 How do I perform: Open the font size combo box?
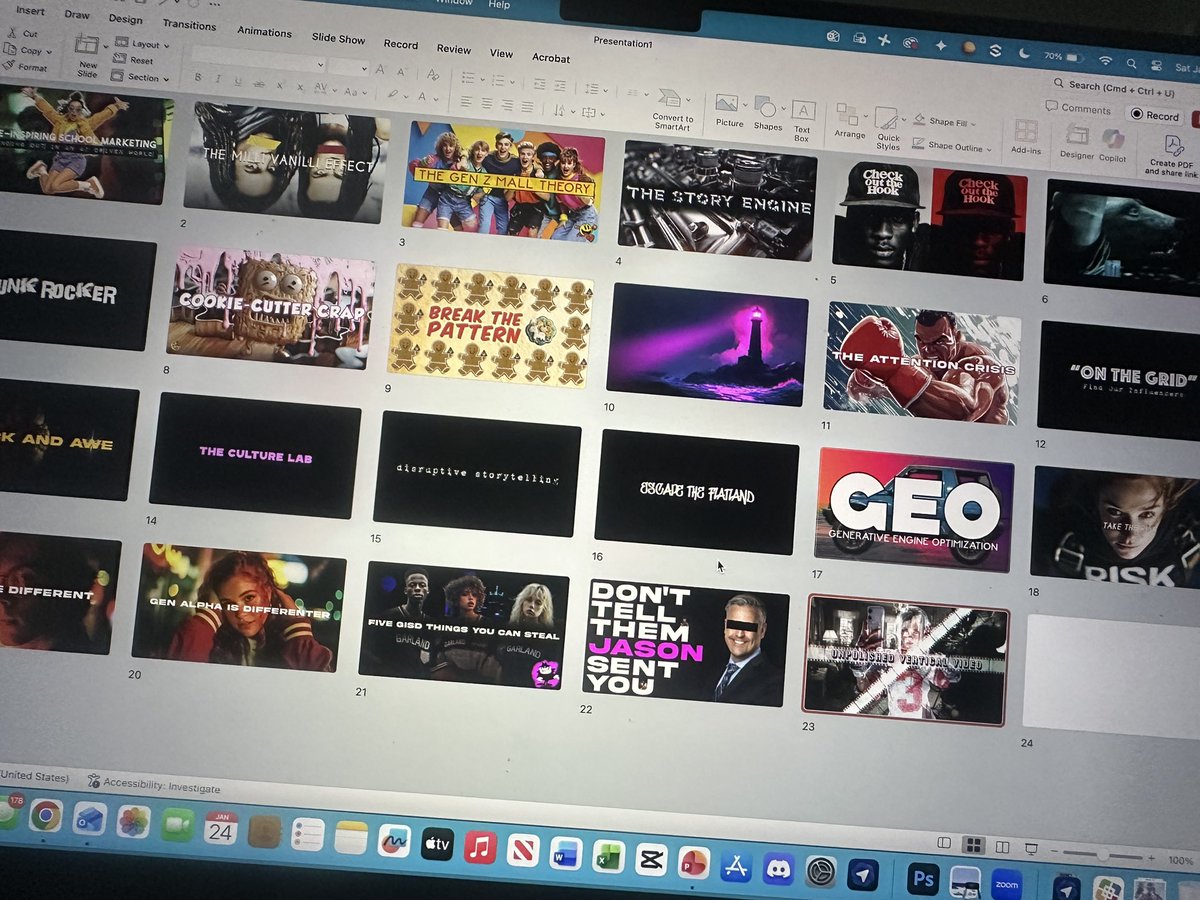click(x=349, y=66)
